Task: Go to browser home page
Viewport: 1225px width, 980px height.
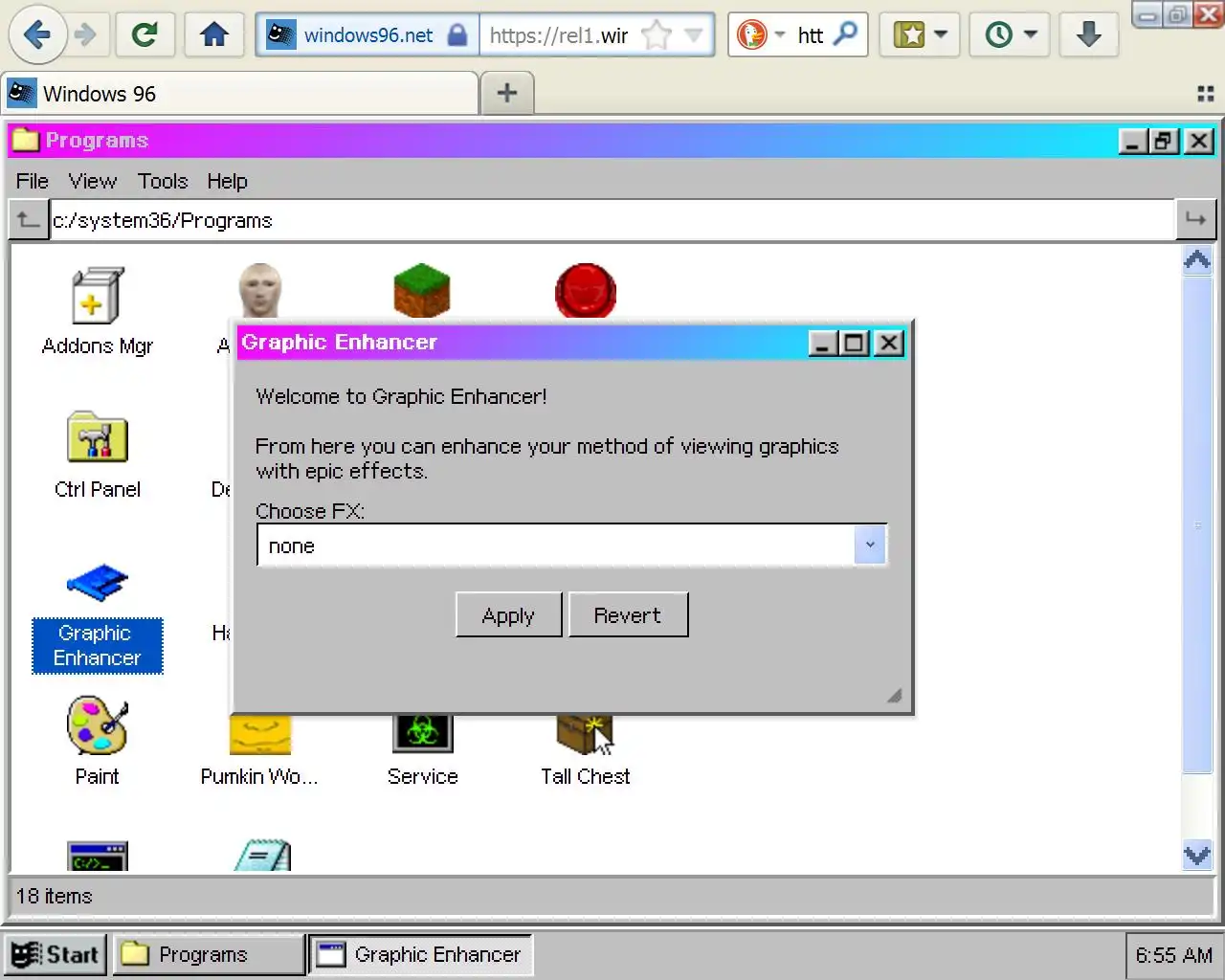Action: click(213, 35)
